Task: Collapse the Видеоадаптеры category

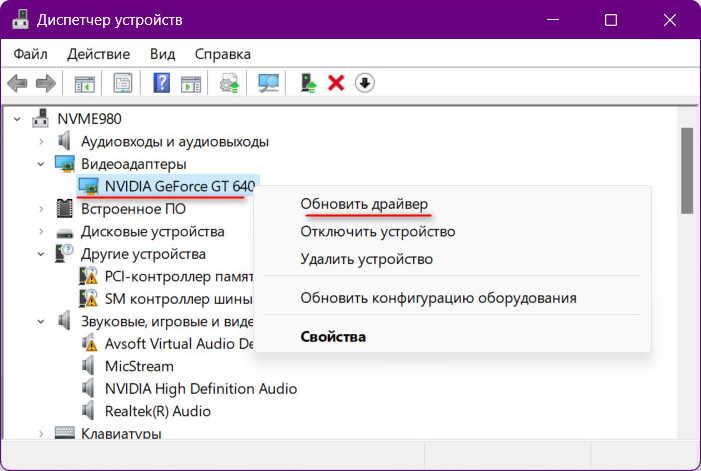Action: (x=41, y=164)
